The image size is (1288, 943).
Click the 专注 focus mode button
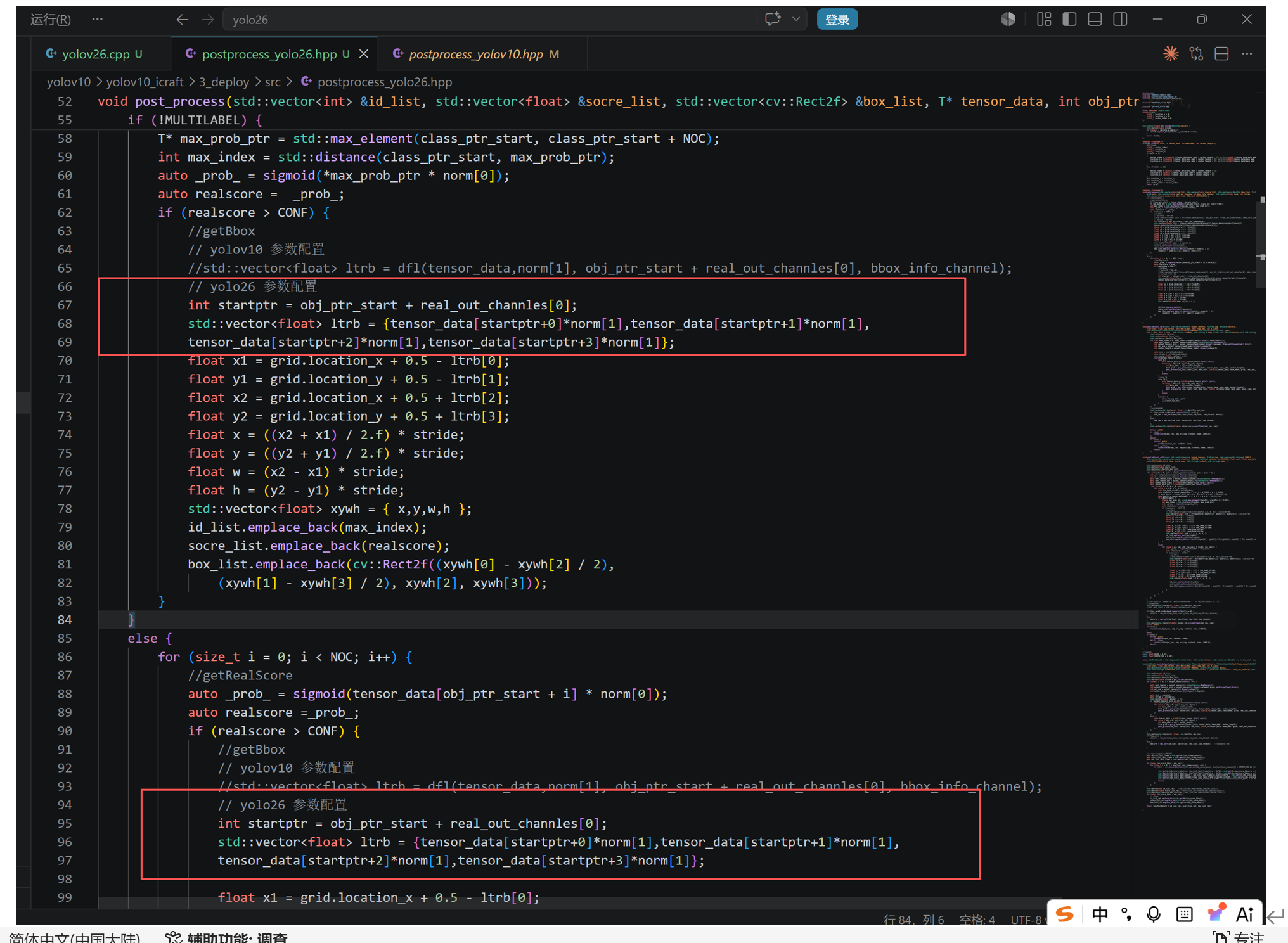coord(1239,937)
